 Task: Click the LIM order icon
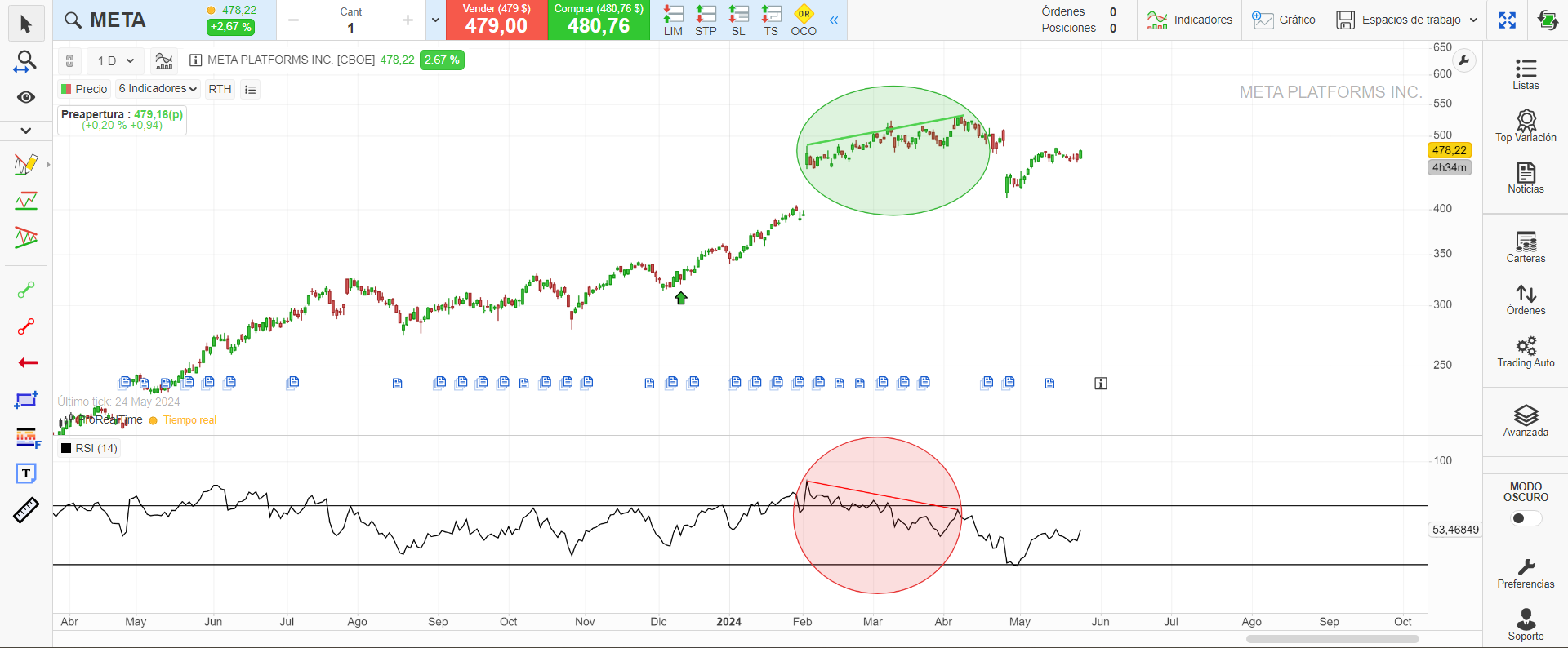(x=673, y=20)
